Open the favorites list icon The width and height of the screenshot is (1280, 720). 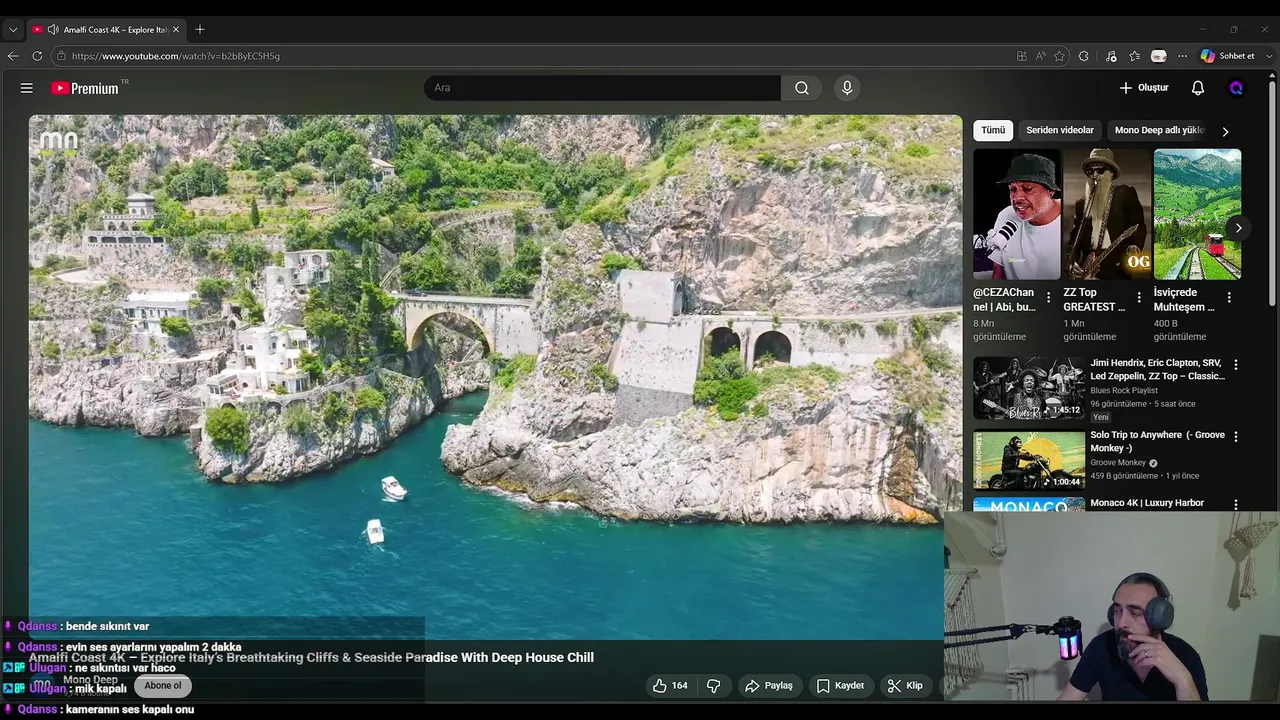tap(1134, 56)
